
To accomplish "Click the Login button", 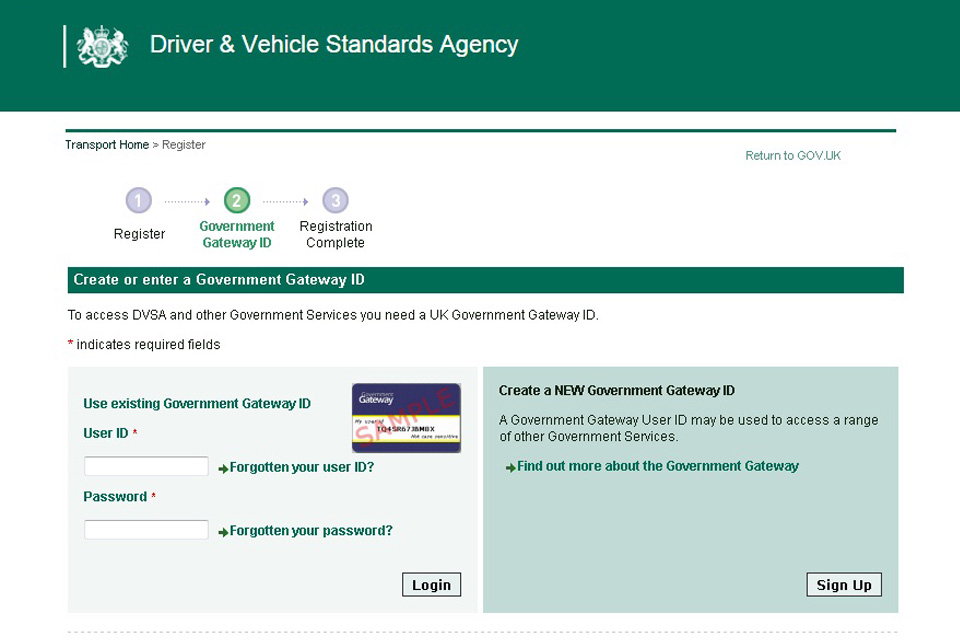I will coord(432,585).
